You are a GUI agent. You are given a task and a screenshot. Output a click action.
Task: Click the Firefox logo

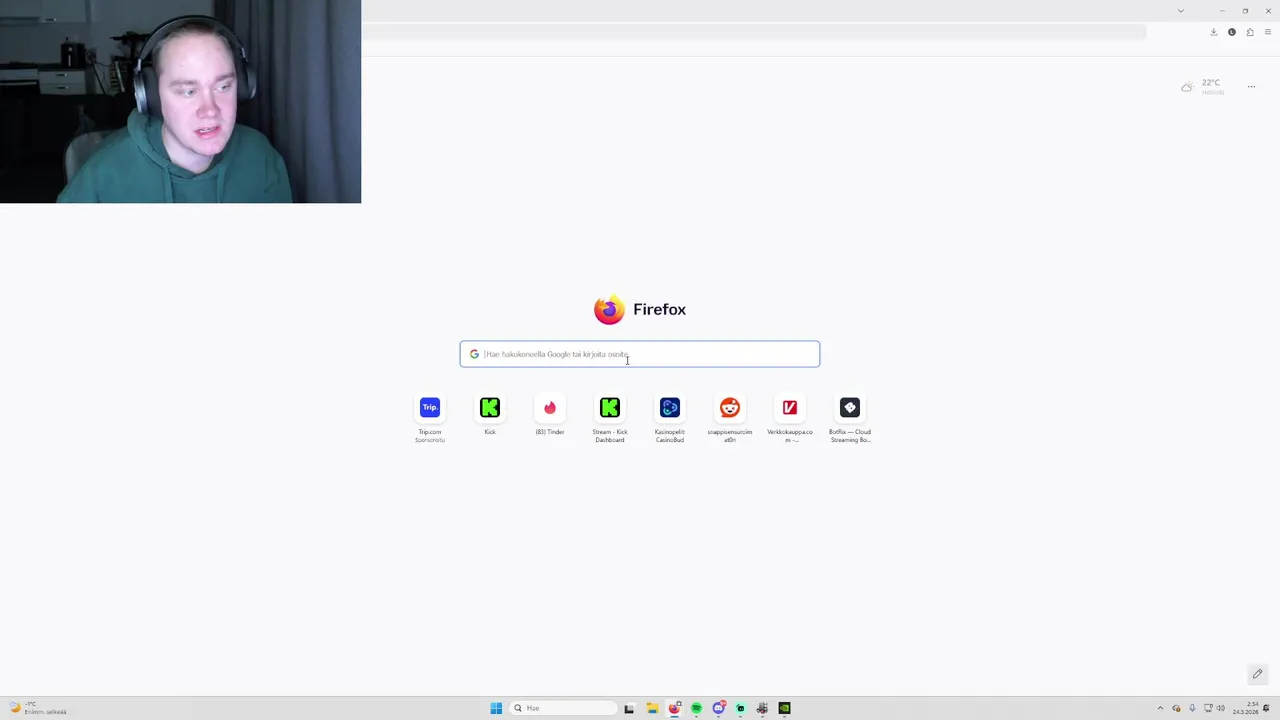609,309
